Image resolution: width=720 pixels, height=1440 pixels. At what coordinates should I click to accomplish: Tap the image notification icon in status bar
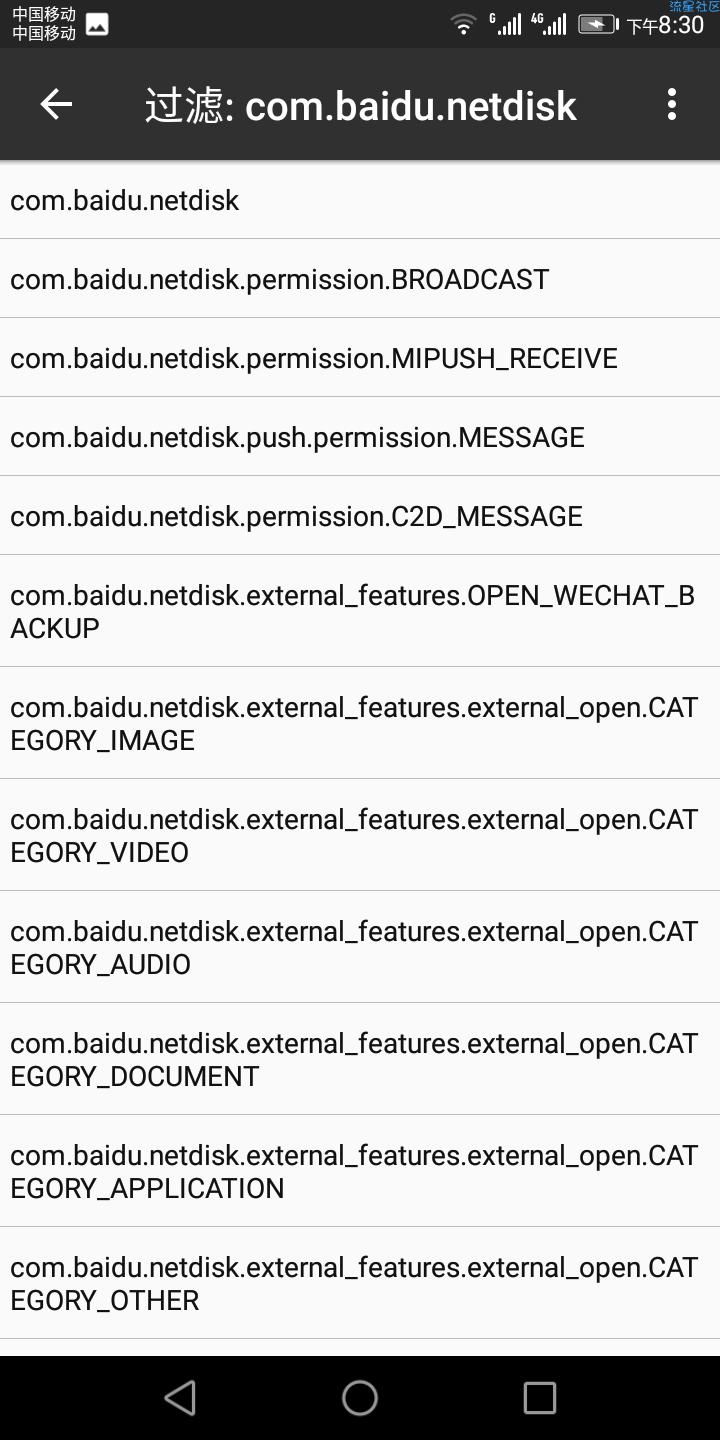pyautogui.click(x=97, y=25)
